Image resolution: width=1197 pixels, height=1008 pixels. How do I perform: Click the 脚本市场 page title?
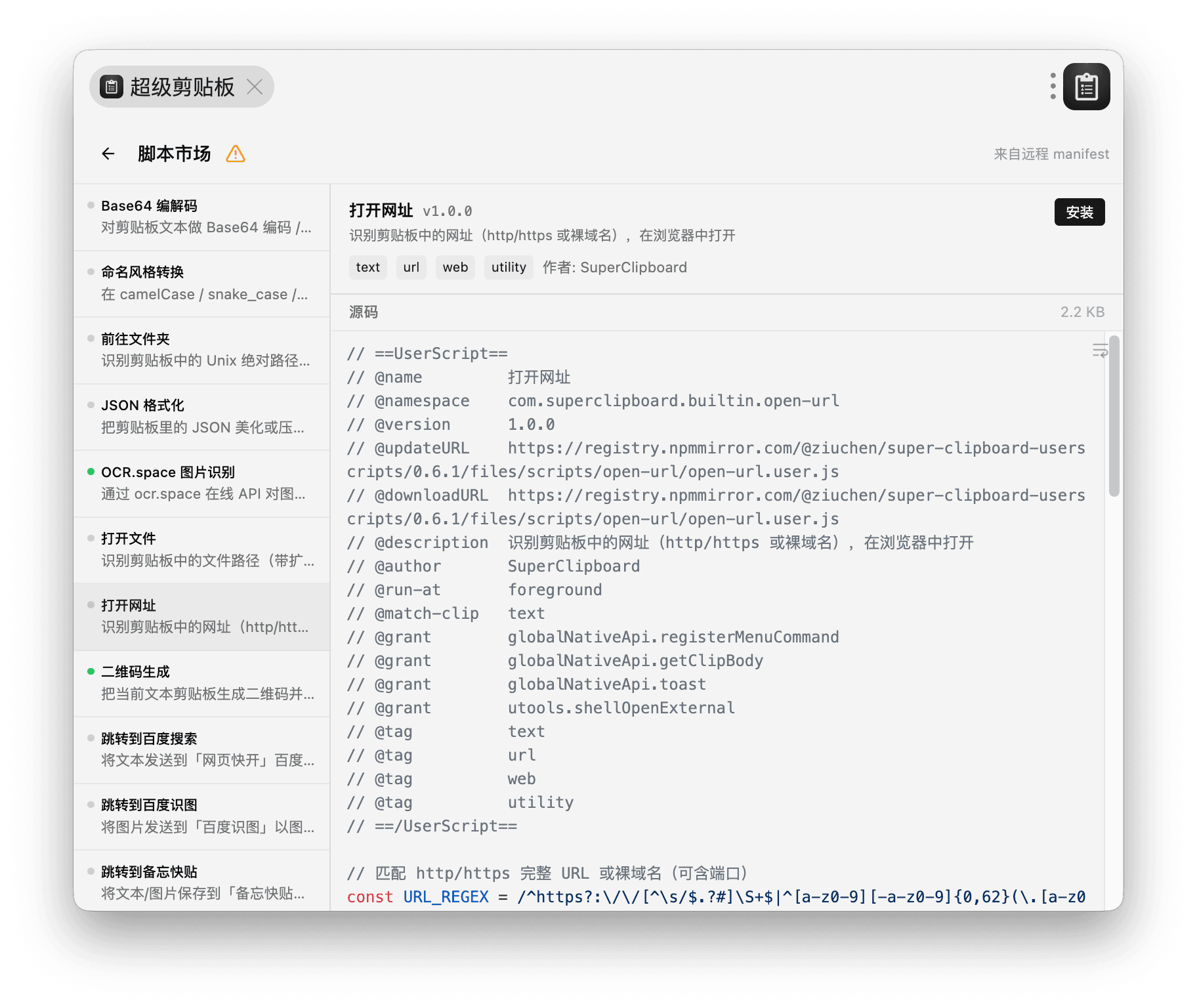[174, 154]
